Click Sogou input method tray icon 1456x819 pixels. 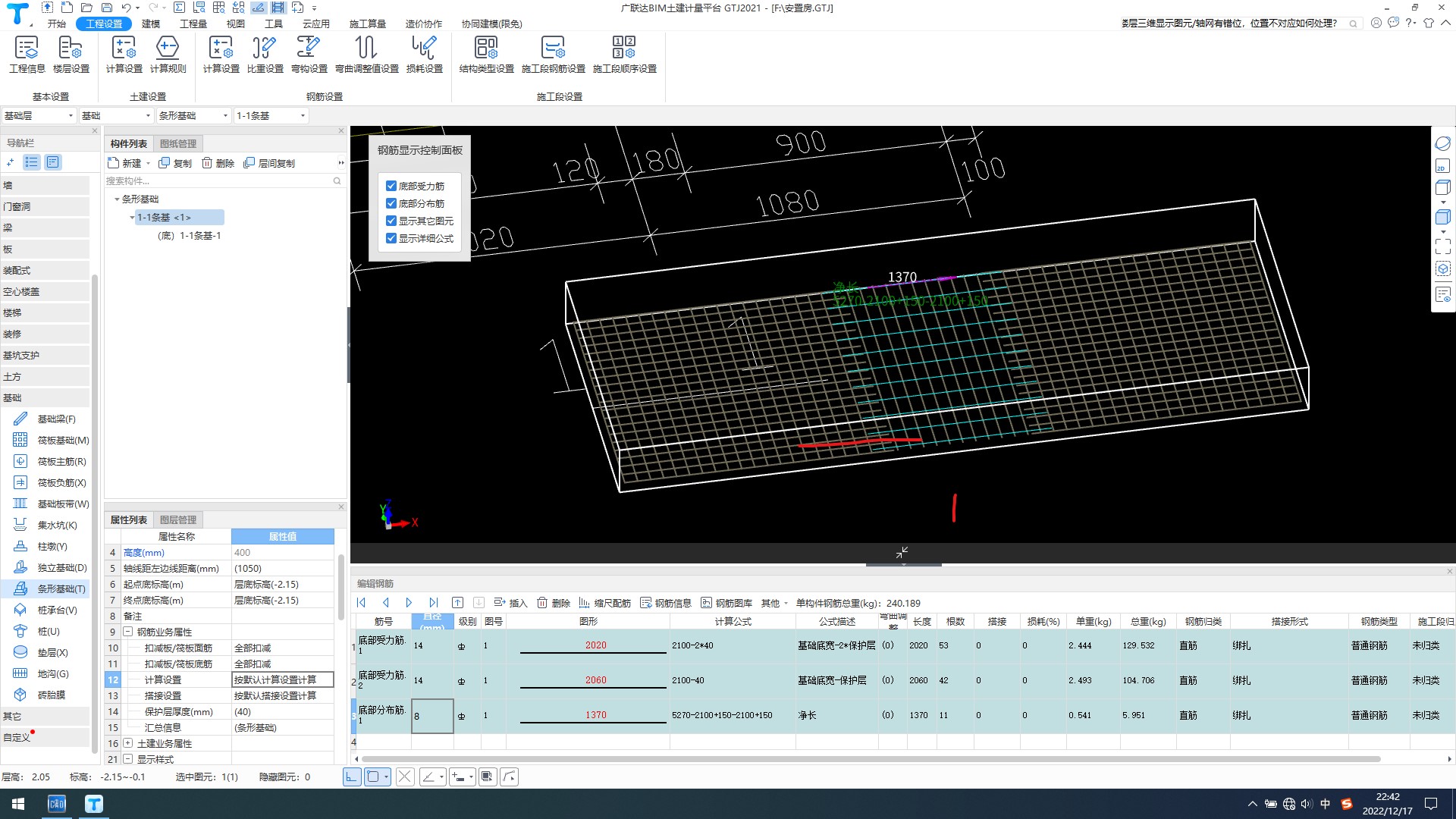1347,804
